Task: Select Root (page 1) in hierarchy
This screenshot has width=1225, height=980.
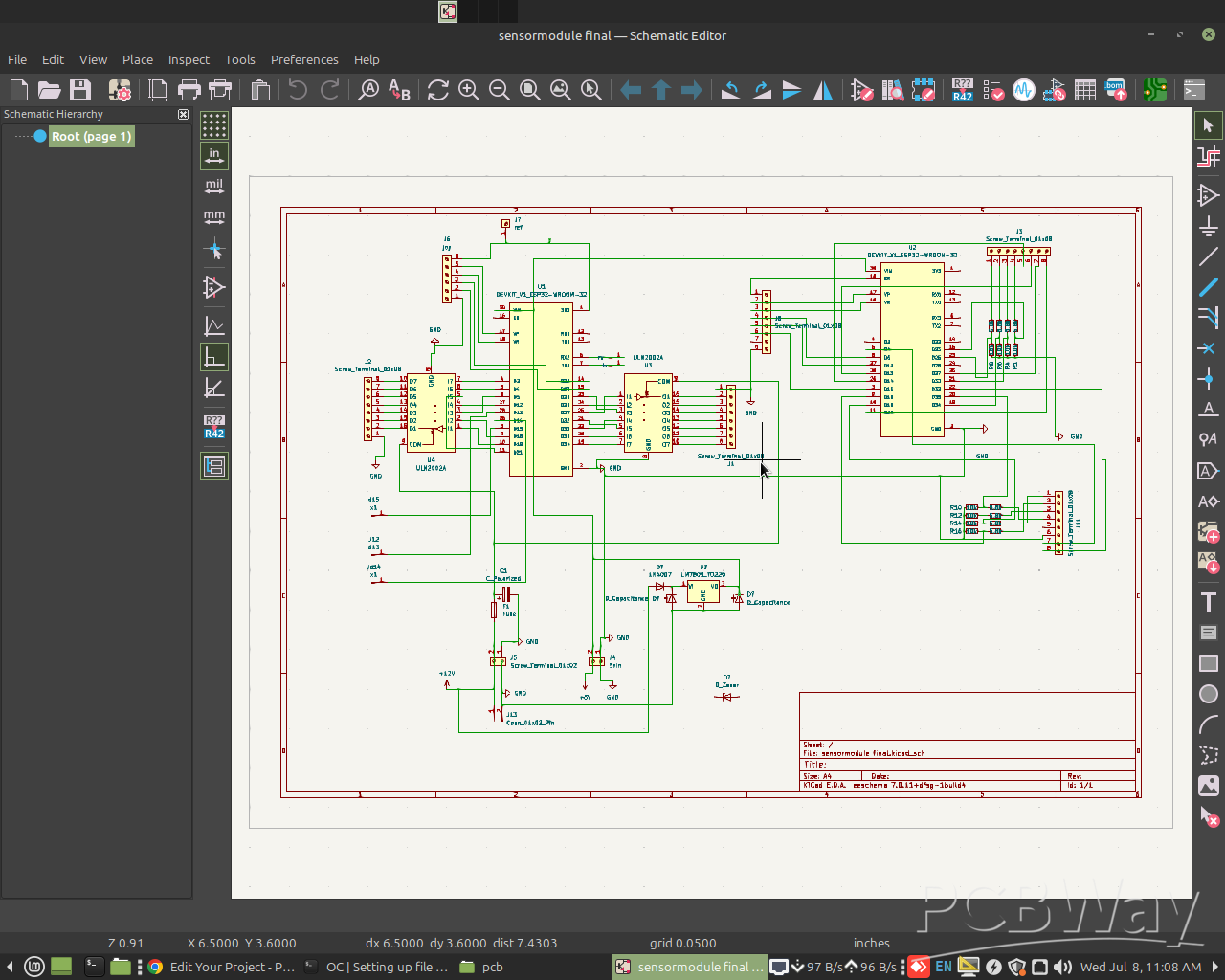Action: (x=91, y=136)
